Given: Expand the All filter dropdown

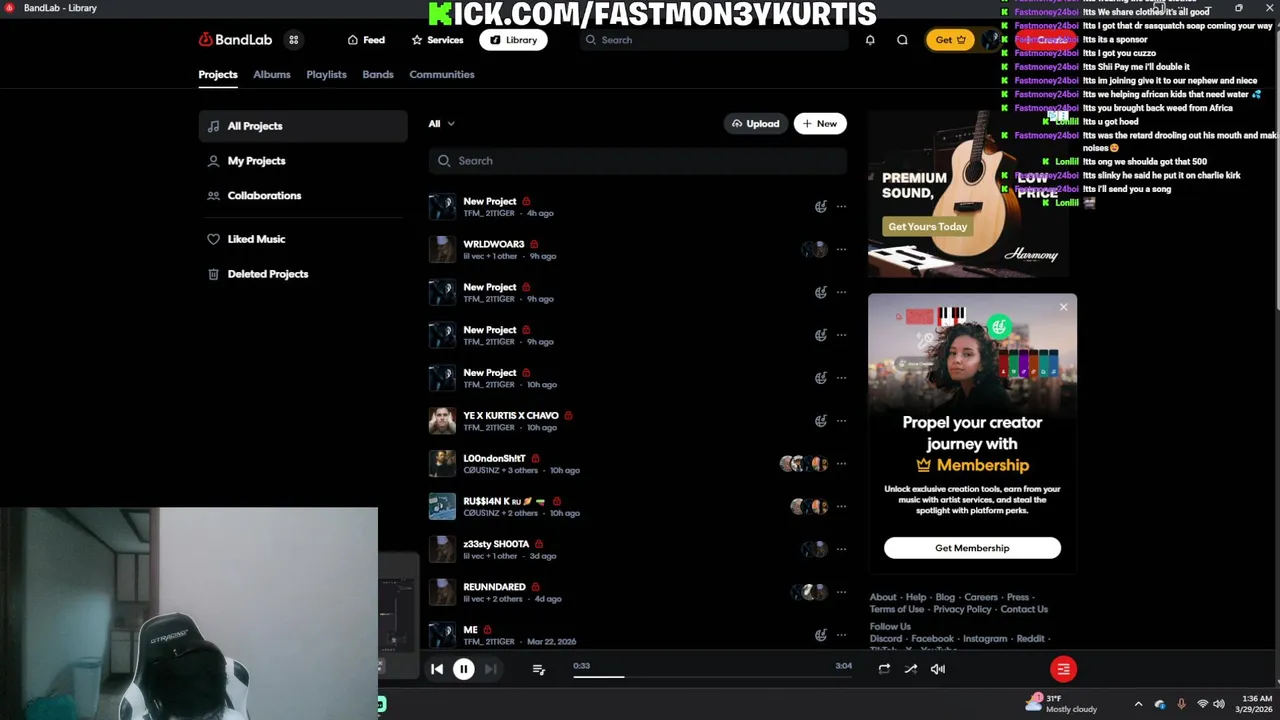Looking at the screenshot, I should [x=441, y=124].
